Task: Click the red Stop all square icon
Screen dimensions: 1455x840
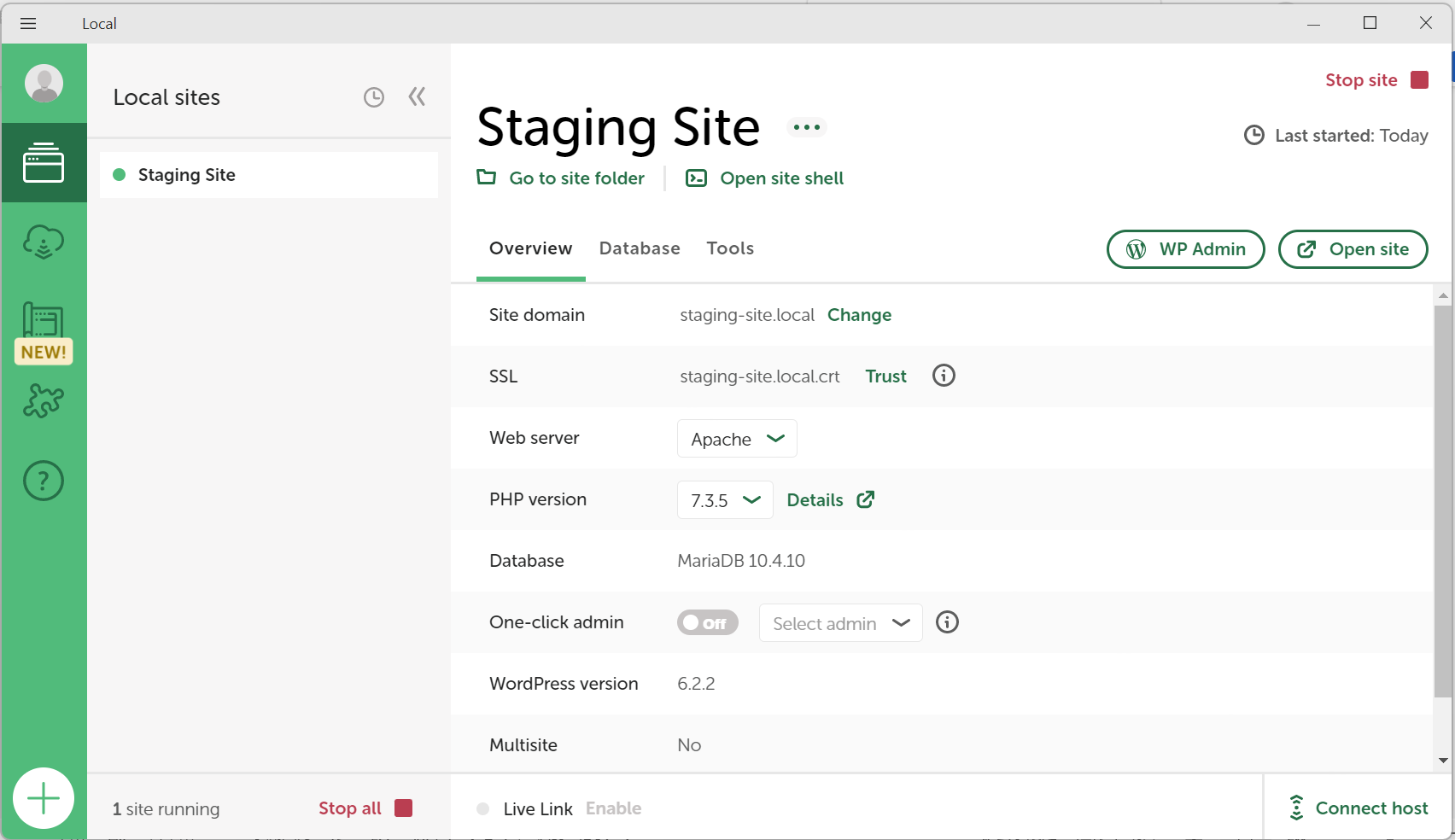Action: (404, 808)
